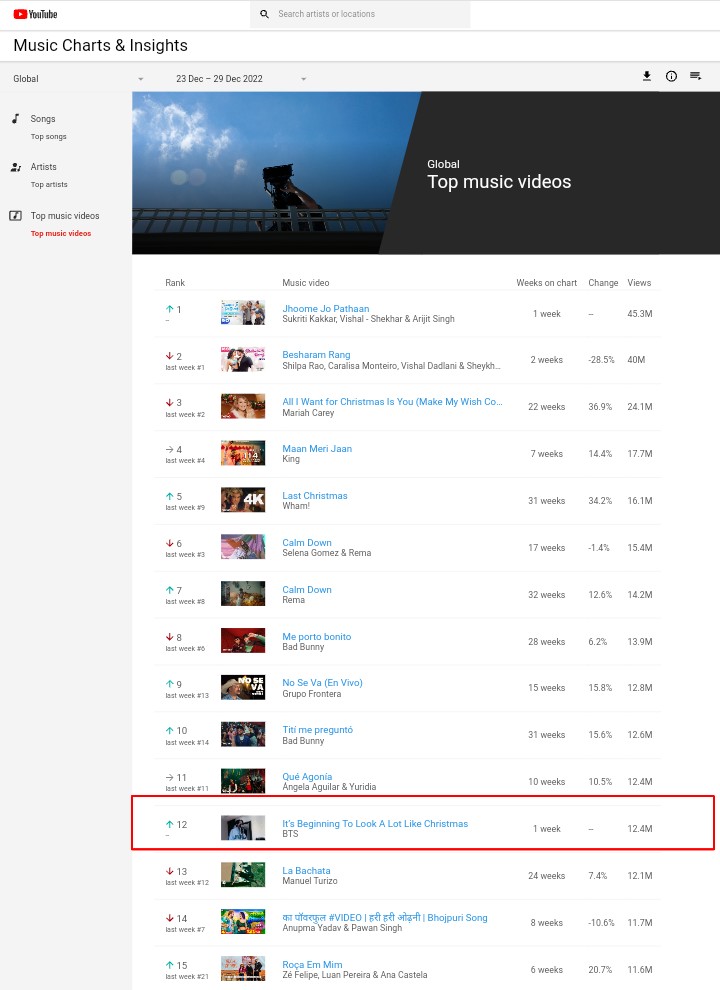The width and height of the screenshot is (720, 990).
Task: Click Mariah Carey video thumbnail
Action: (243, 407)
